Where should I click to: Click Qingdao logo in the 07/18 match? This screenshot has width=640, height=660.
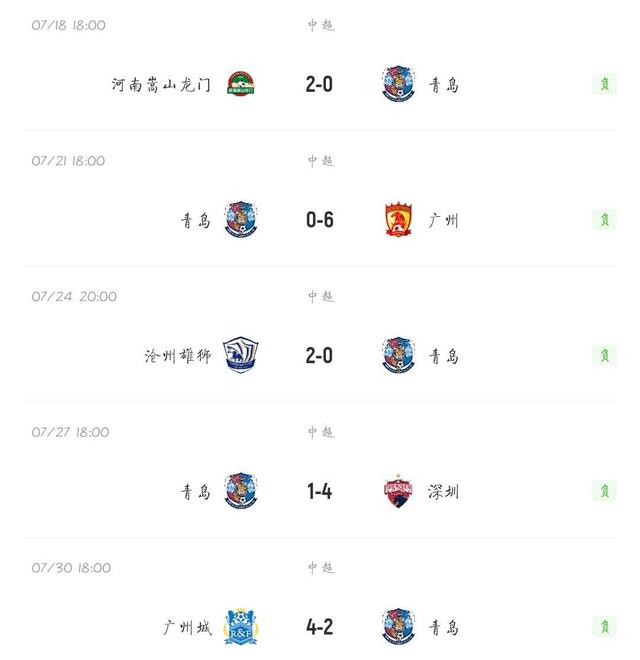pos(399,84)
